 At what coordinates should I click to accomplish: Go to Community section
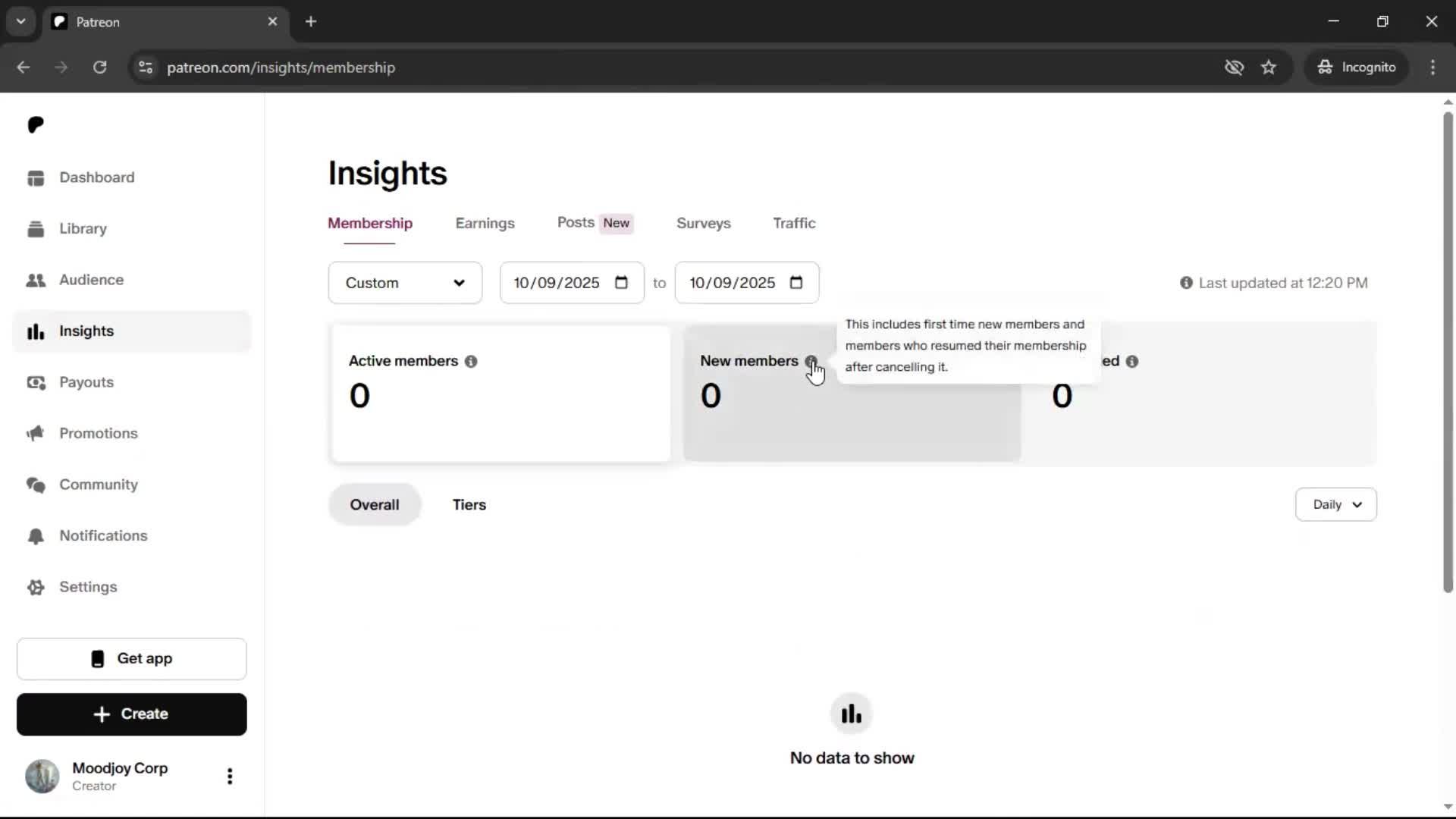132,485
